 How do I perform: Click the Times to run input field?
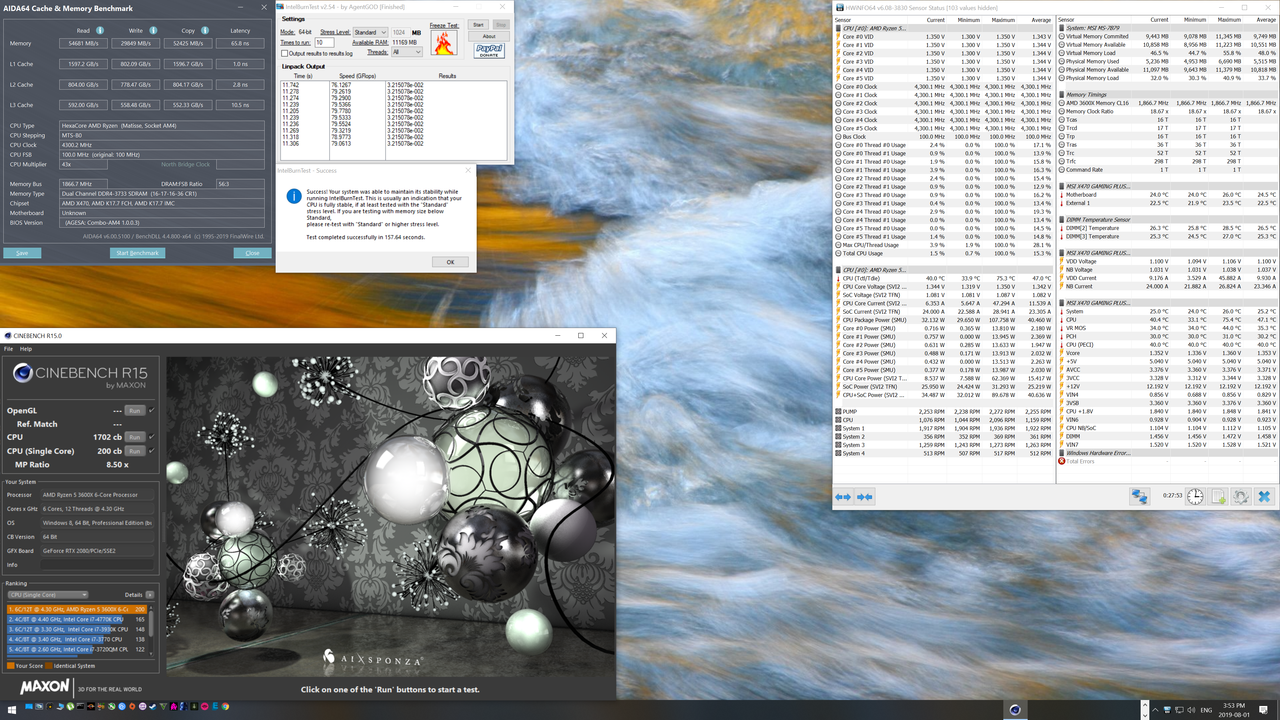point(324,42)
